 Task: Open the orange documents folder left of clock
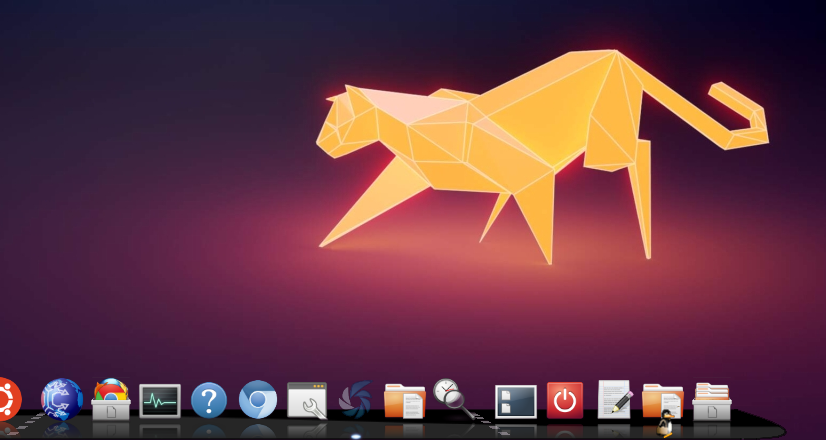click(x=404, y=400)
